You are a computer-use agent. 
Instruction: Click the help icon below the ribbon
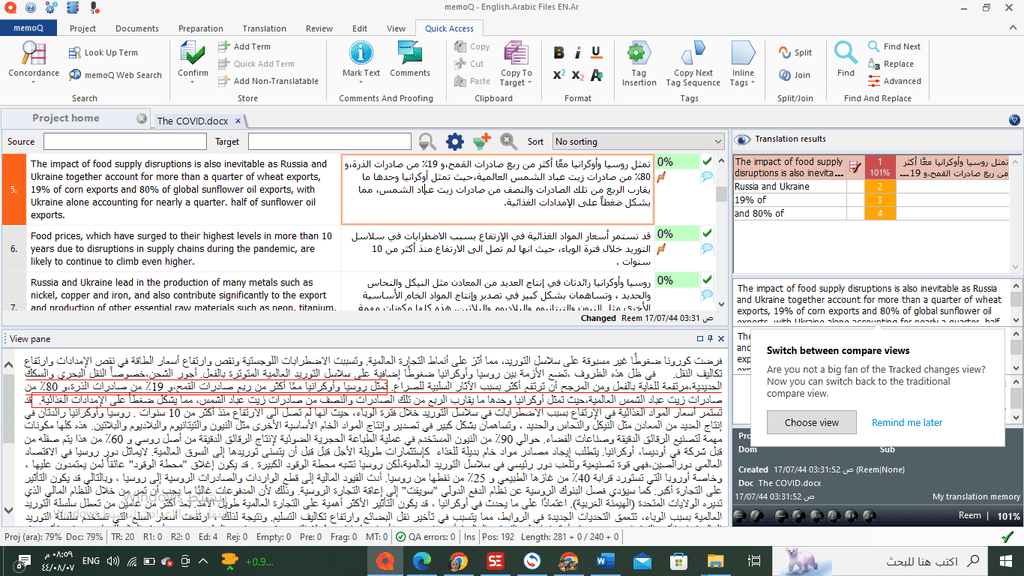click(x=1014, y=120)
